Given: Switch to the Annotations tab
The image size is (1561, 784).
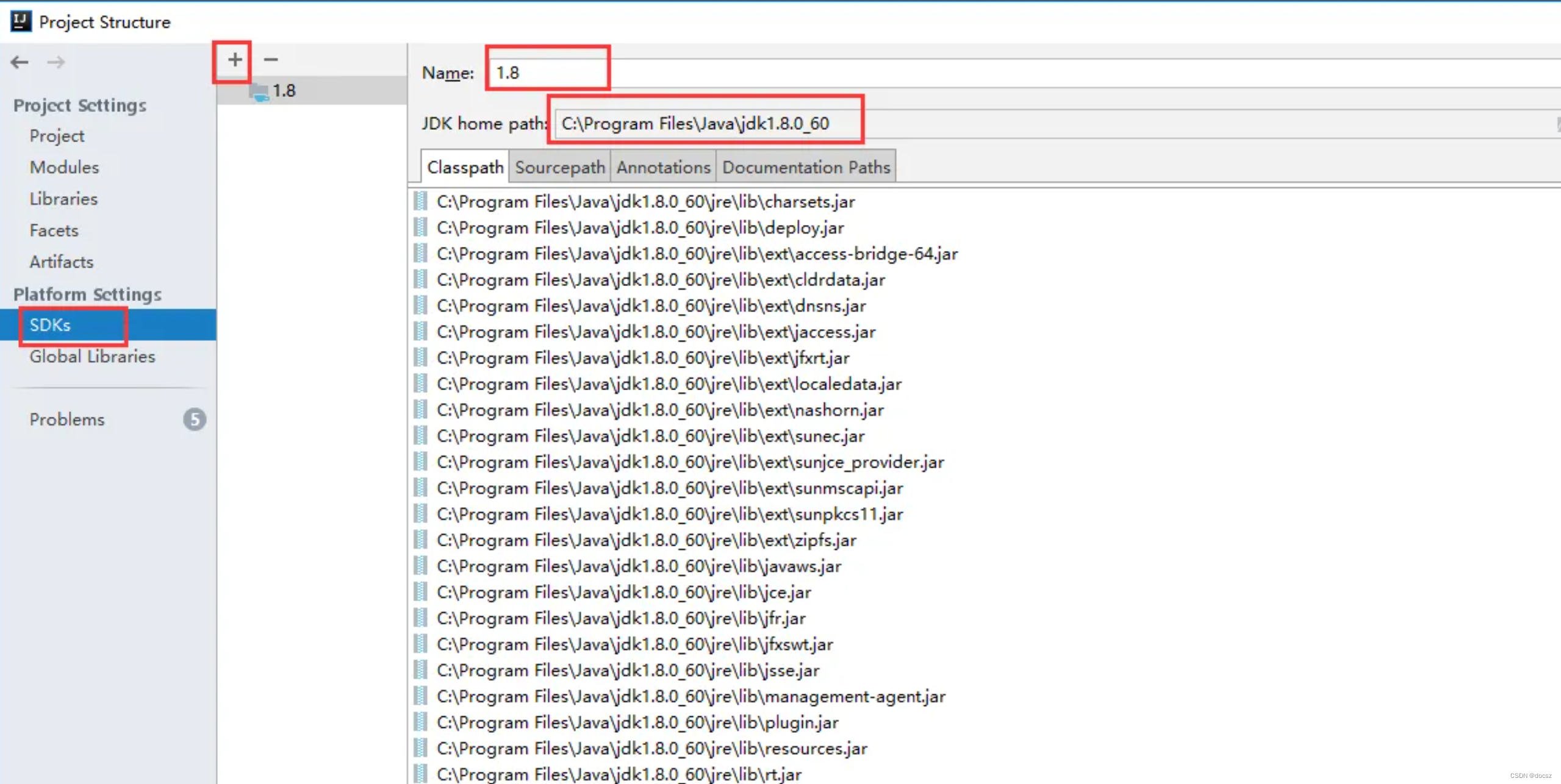Looking at the screenshot, I should [x=663, y=167].
